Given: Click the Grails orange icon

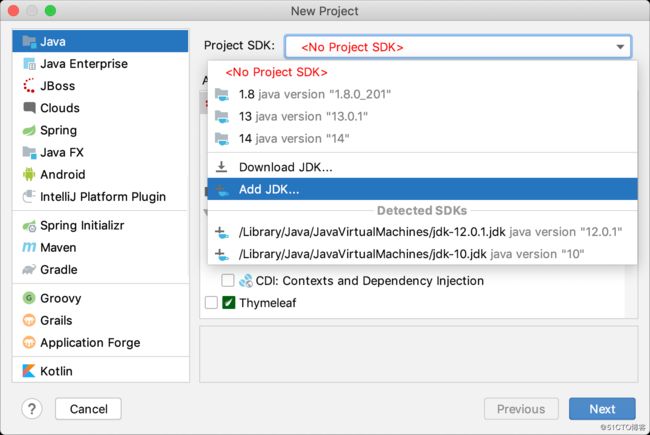Looking at the screenshot, I should coord(29,320).
